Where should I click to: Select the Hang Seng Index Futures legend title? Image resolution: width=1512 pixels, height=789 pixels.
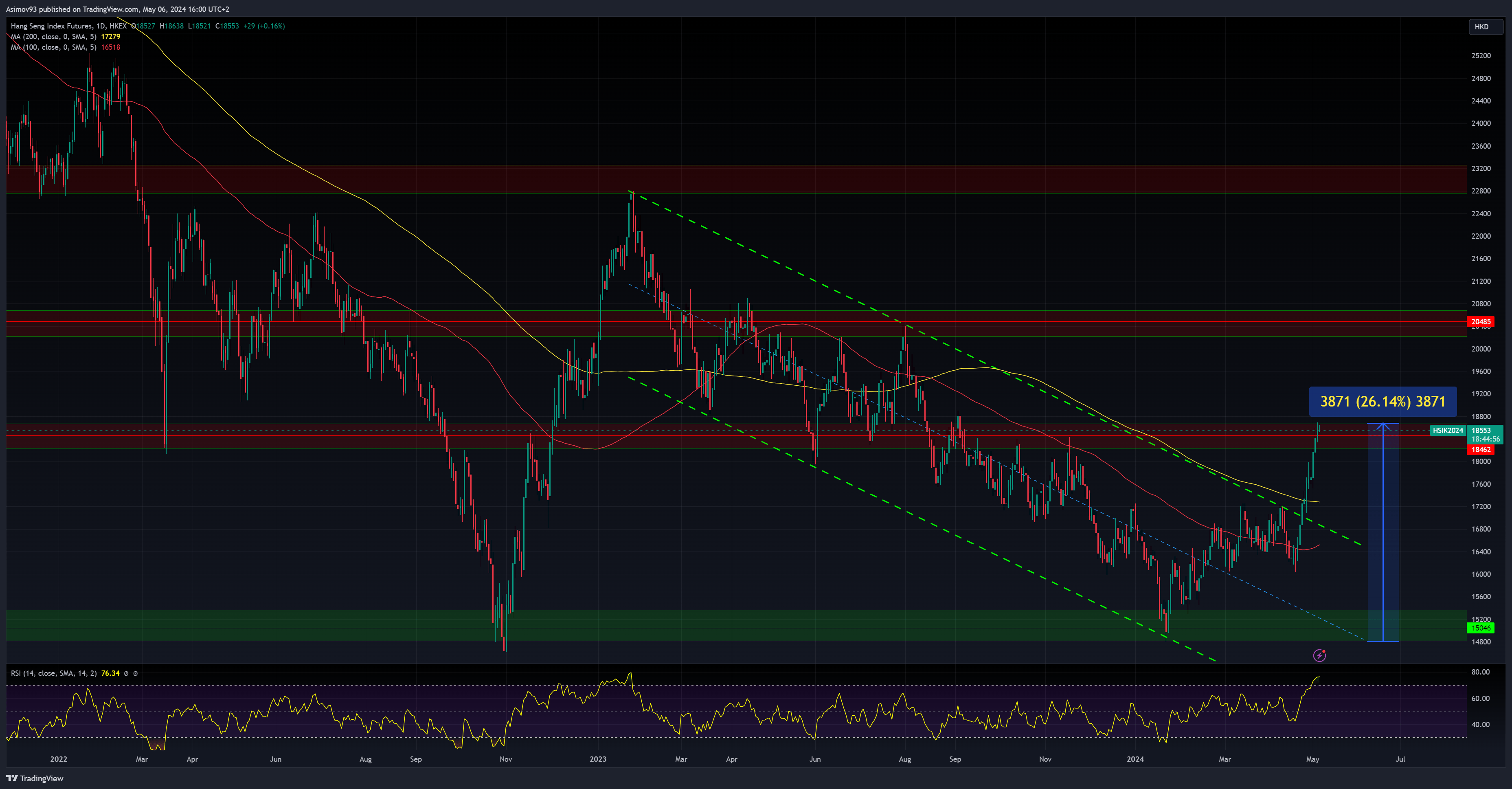(x=68, y=26)
